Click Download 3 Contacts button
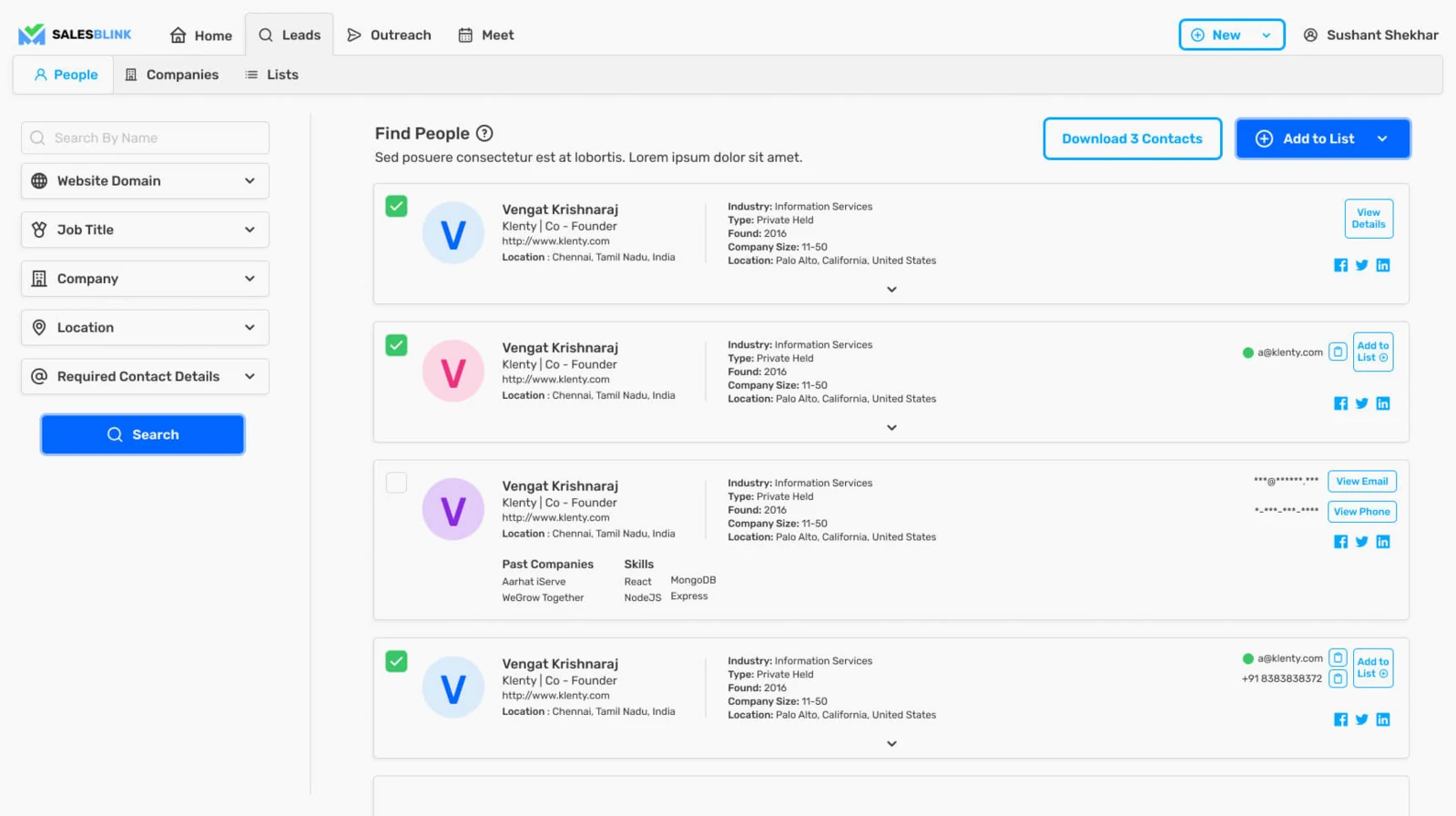This screenshot has height=816, width=1456. (1132, 138)
